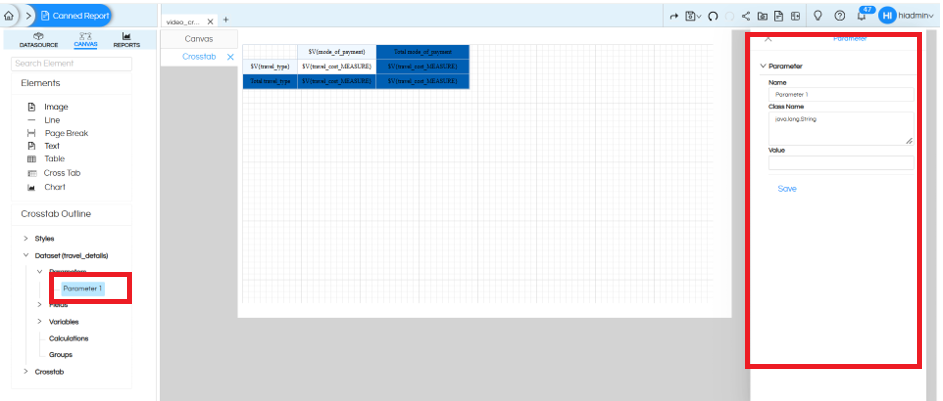943x401 pixels.
Task: Switch to the Crosstab sub-tab
Action: tap(199, 57)
